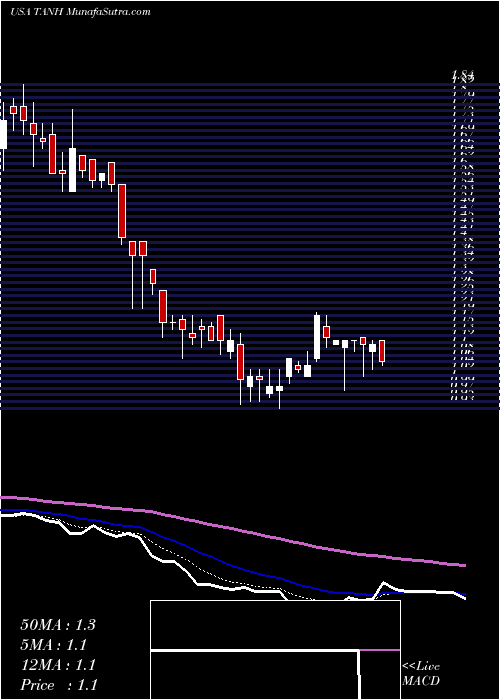Click the MACD panel pink signal segment
This screenshot has width=500, height=700.
tap(380, 650)
